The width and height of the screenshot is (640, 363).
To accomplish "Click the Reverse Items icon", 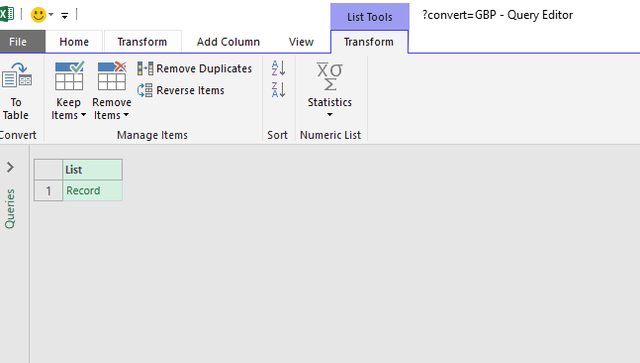I will [145, 90].
